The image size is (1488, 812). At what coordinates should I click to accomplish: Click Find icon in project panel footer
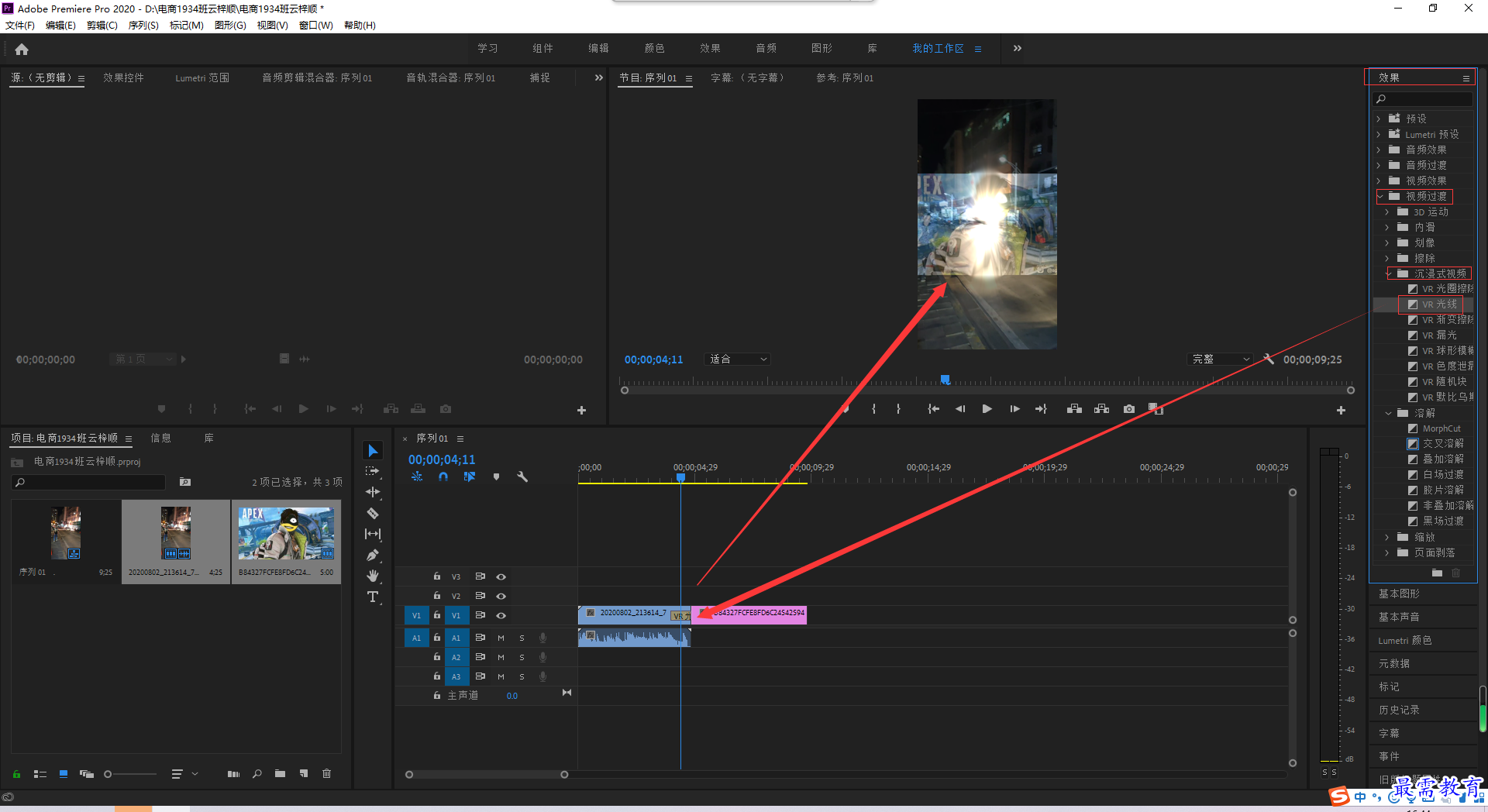click(x=257, y=774)
